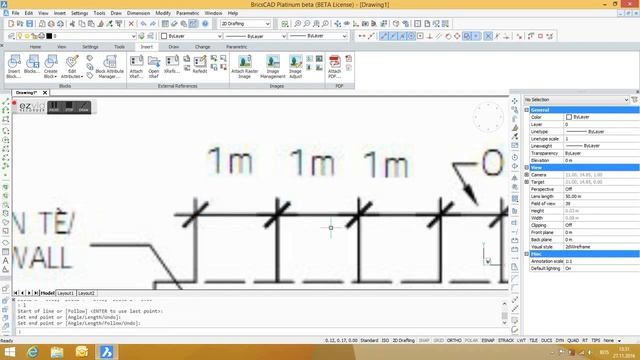This screenshot has height=360, width=640.
Task: Click the black layer color swatch
Action: coord(49,36)
